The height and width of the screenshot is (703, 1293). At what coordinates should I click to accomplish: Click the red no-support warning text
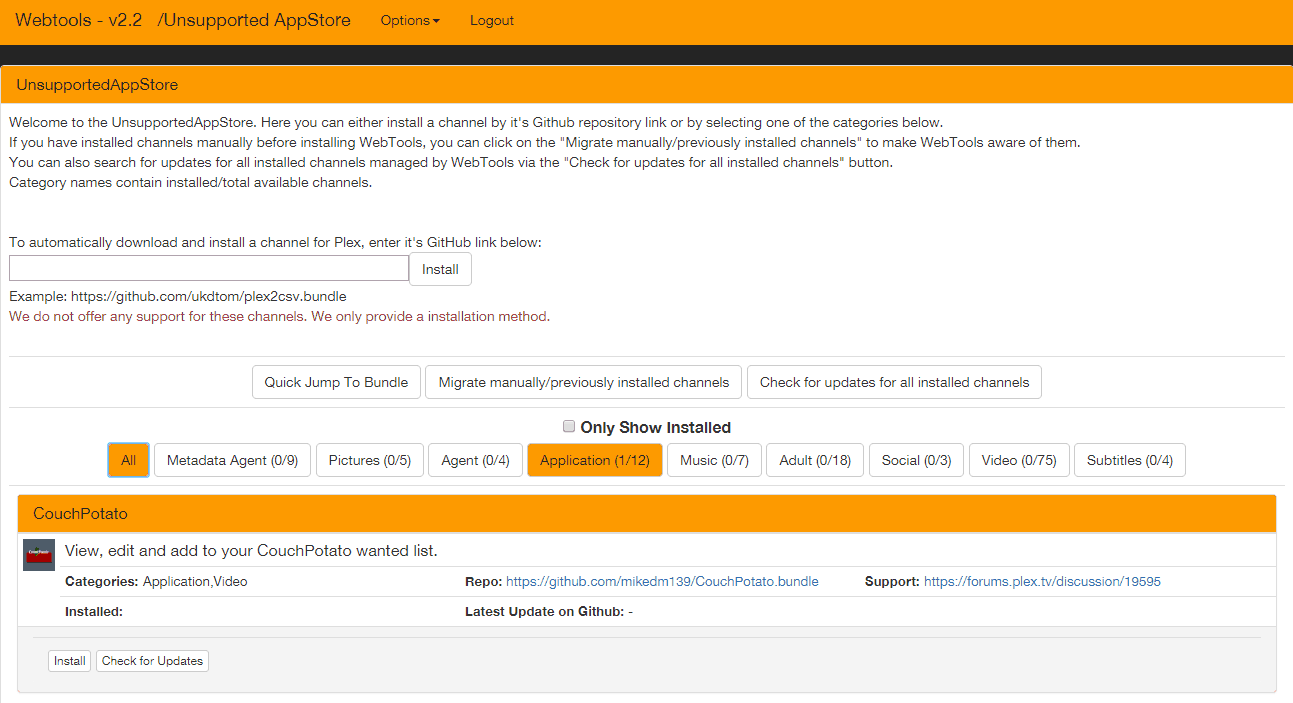coord(279,316)
